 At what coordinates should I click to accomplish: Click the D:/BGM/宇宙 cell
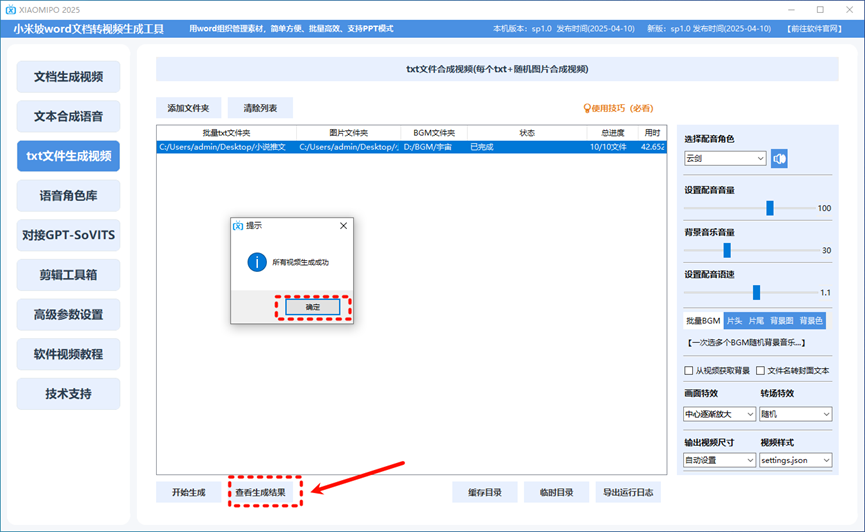tap(434, 147)
